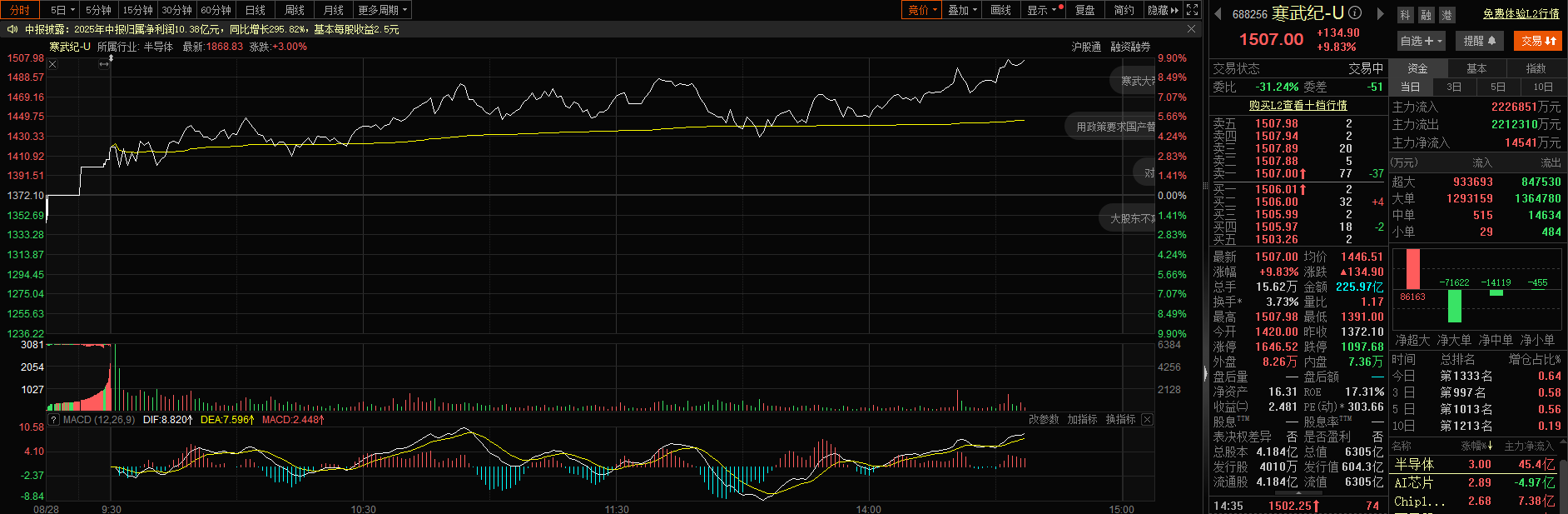1568x514 pixels.
Task: Open the 更多周期 dropdown
Action: [383, 10]
